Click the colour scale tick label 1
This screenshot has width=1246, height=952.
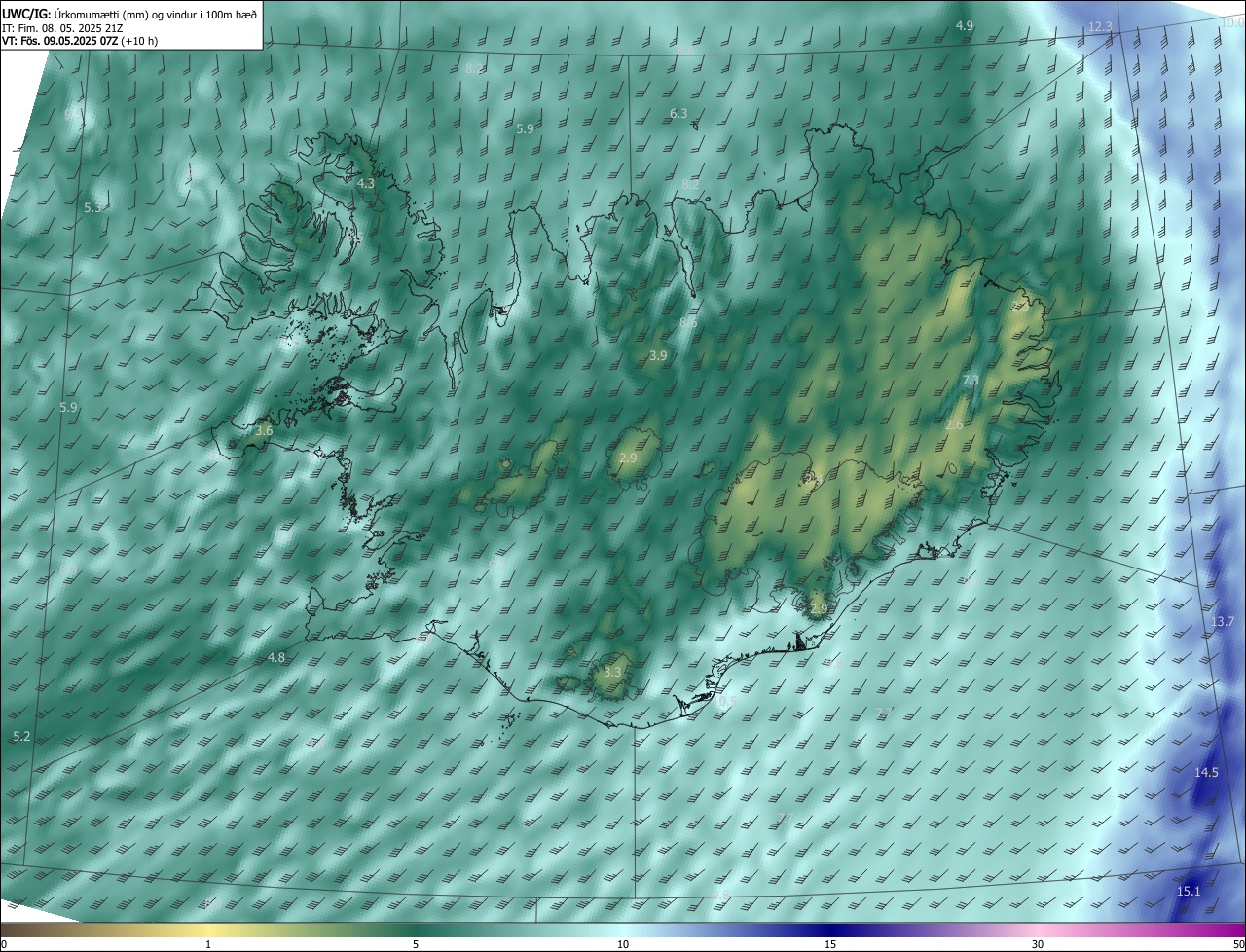click(x=208, y=944)
